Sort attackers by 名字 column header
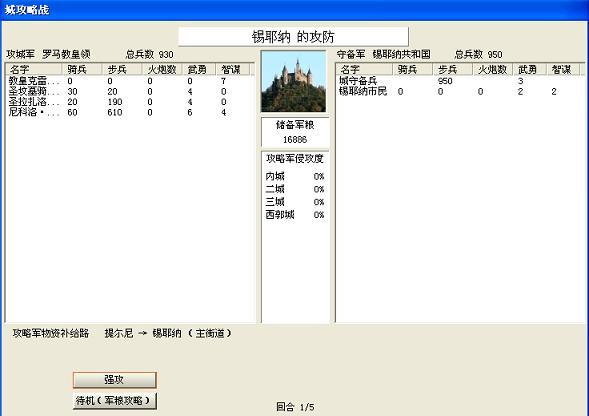 (34, 70)
